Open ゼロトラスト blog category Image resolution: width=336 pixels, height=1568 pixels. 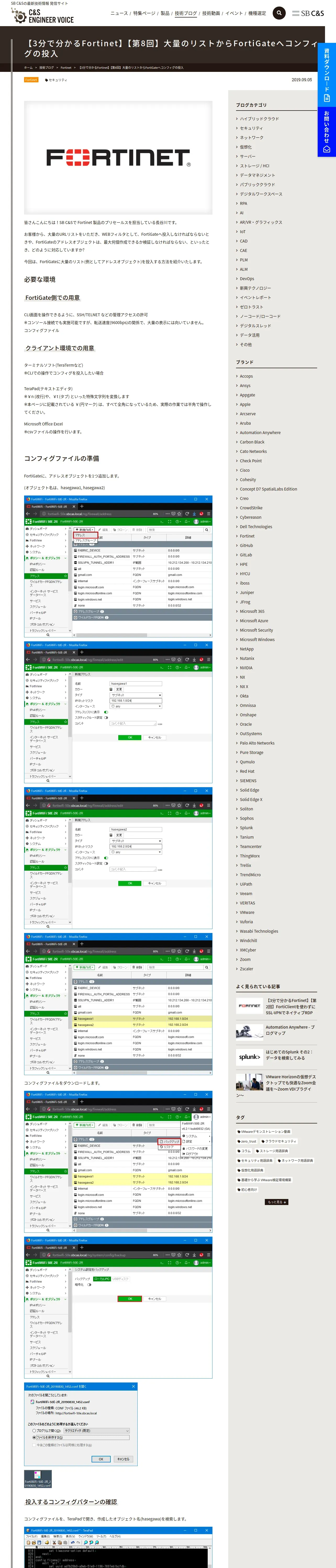coord(251,307)
